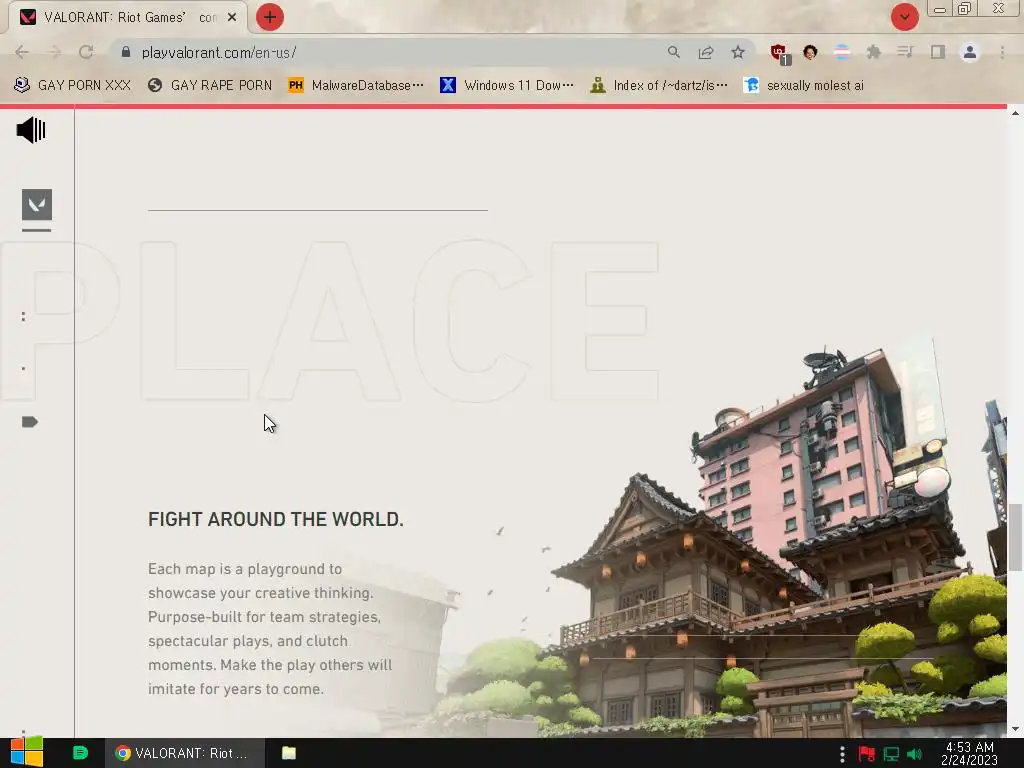Viewport: 1024px width, 768px height.
Task: Click the avatar face extension icon
Action: [810, 52]
